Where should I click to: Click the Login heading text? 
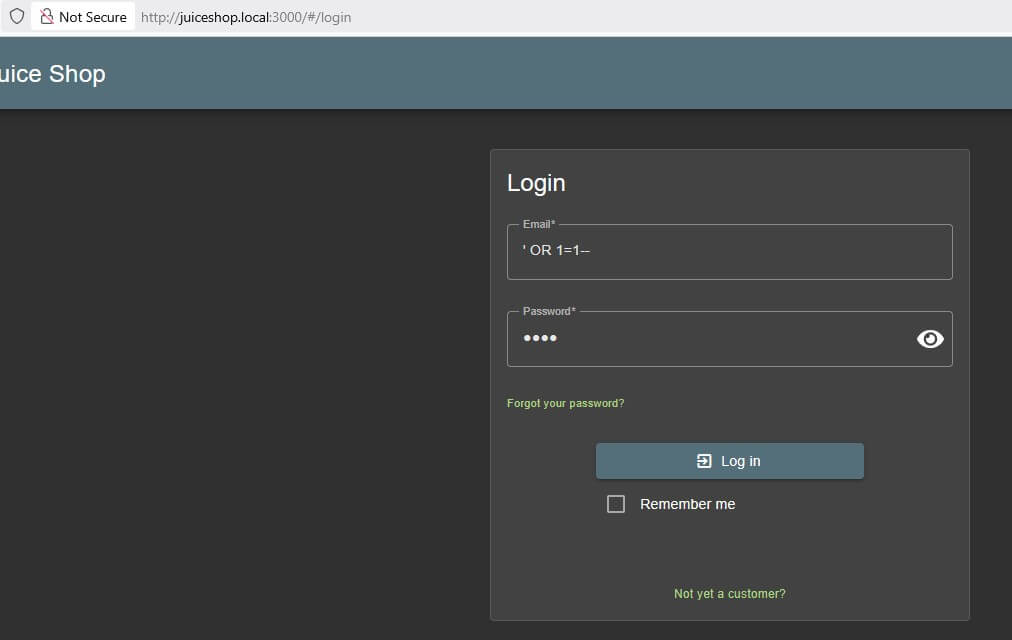(x=536, y=183)
